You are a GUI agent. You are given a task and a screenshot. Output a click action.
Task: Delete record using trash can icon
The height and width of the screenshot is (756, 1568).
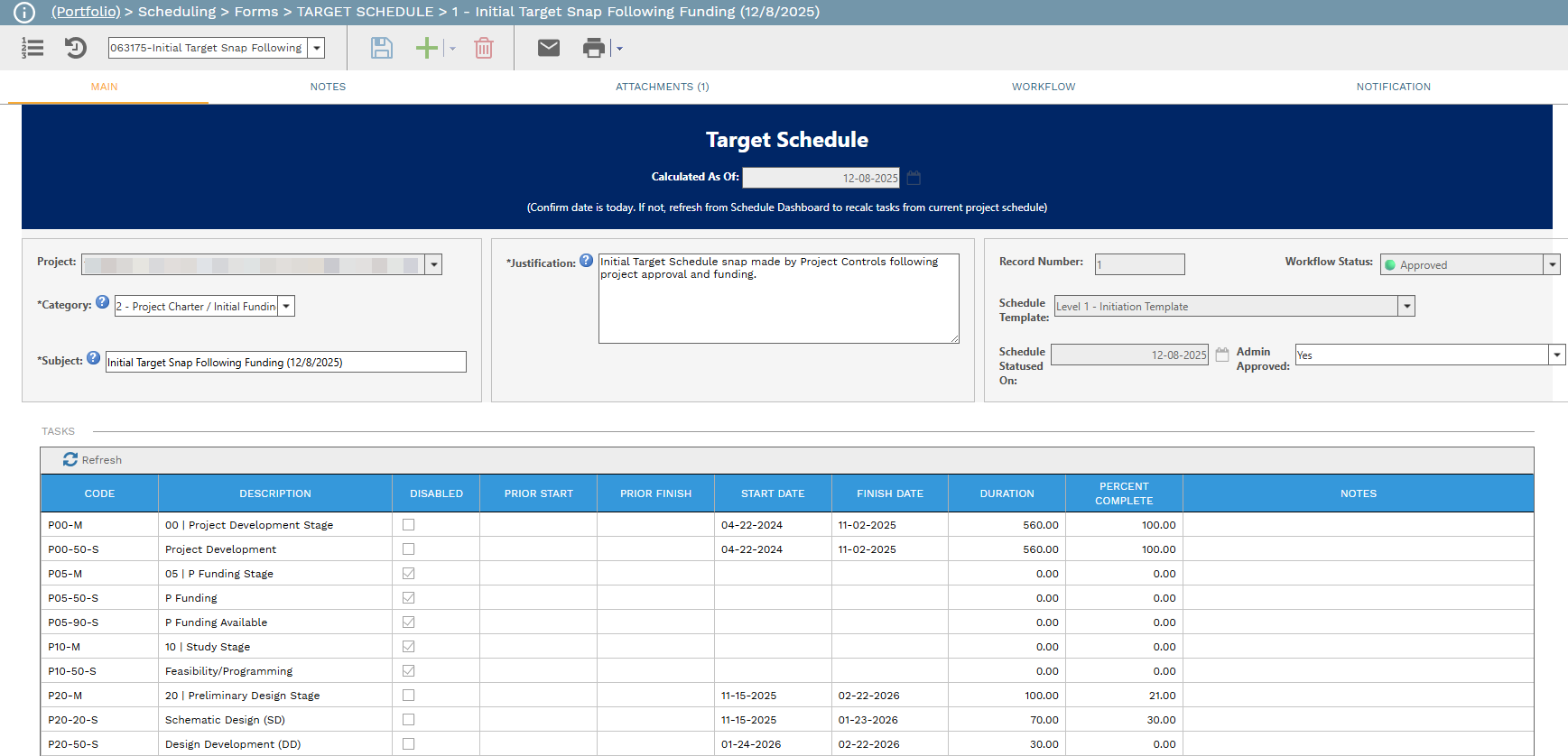[x=484, y=48]
